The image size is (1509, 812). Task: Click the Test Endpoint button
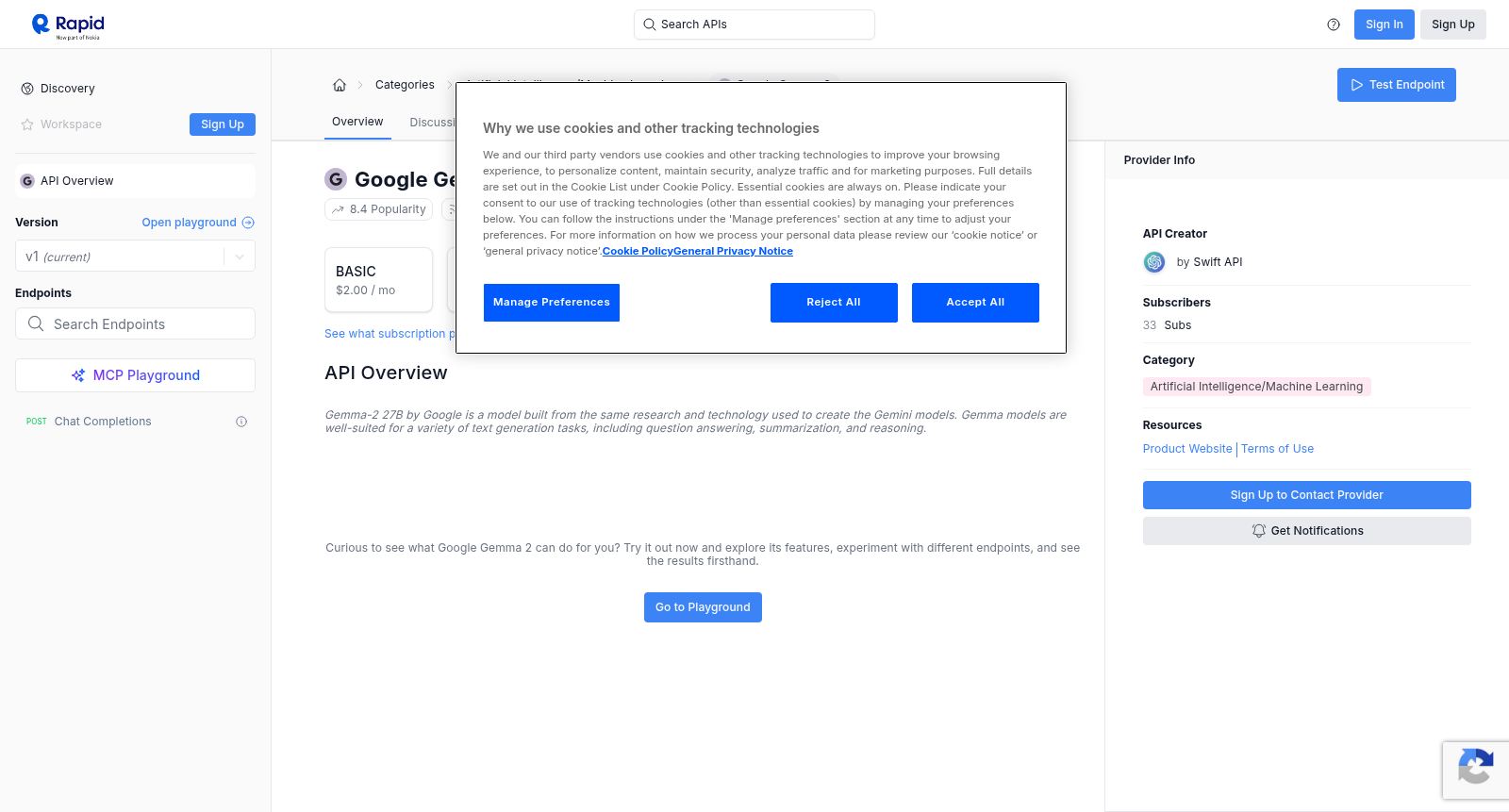[x=1397, y=85]
